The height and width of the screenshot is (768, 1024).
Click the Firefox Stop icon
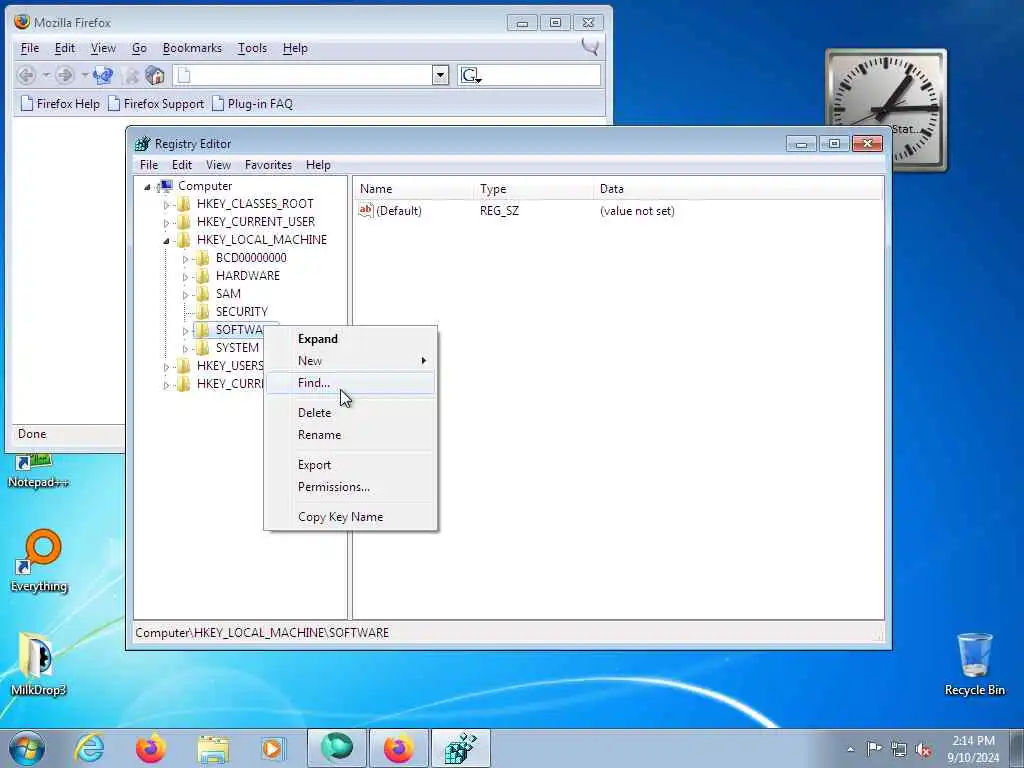point(131,76)
